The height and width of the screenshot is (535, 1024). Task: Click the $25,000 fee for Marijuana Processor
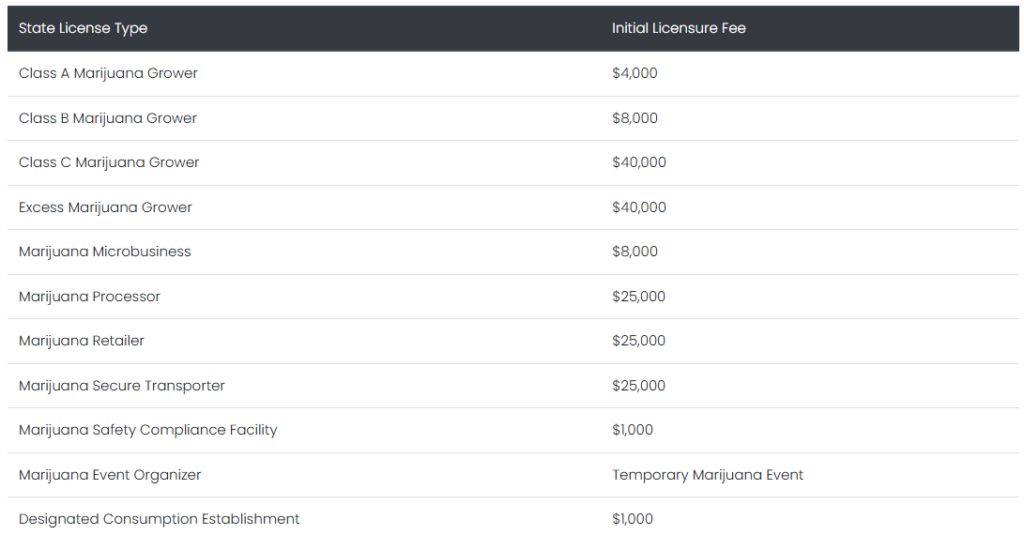tap(639, 296)
